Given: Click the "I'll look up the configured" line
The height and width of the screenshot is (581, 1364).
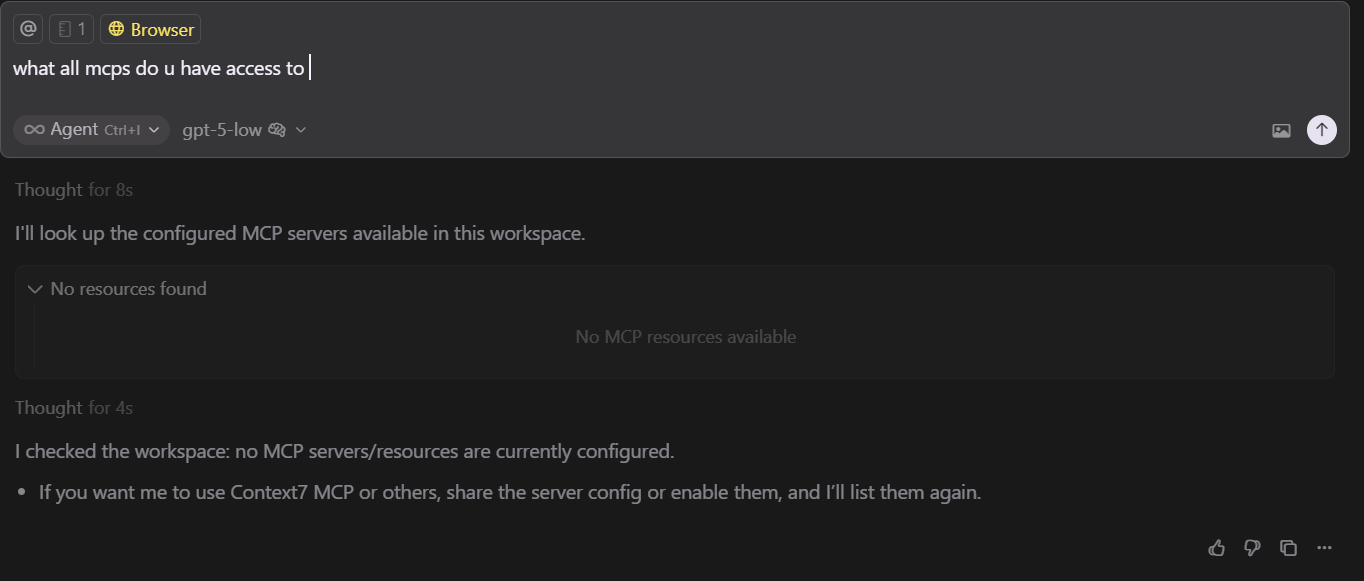Looking at the screenshot, I should pyautogui.click(x=299, y=234).
